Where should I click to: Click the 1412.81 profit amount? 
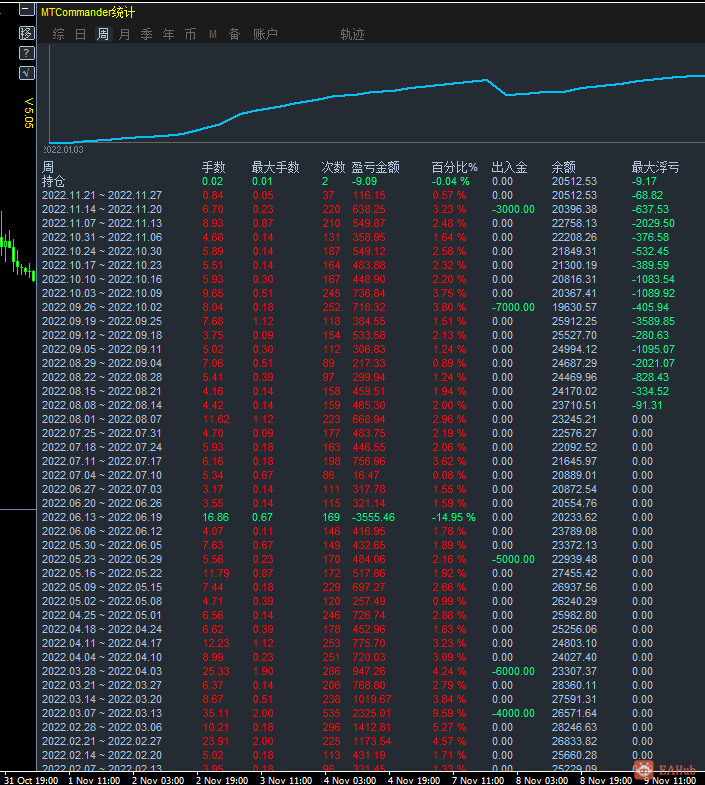[x=372, y=727]
